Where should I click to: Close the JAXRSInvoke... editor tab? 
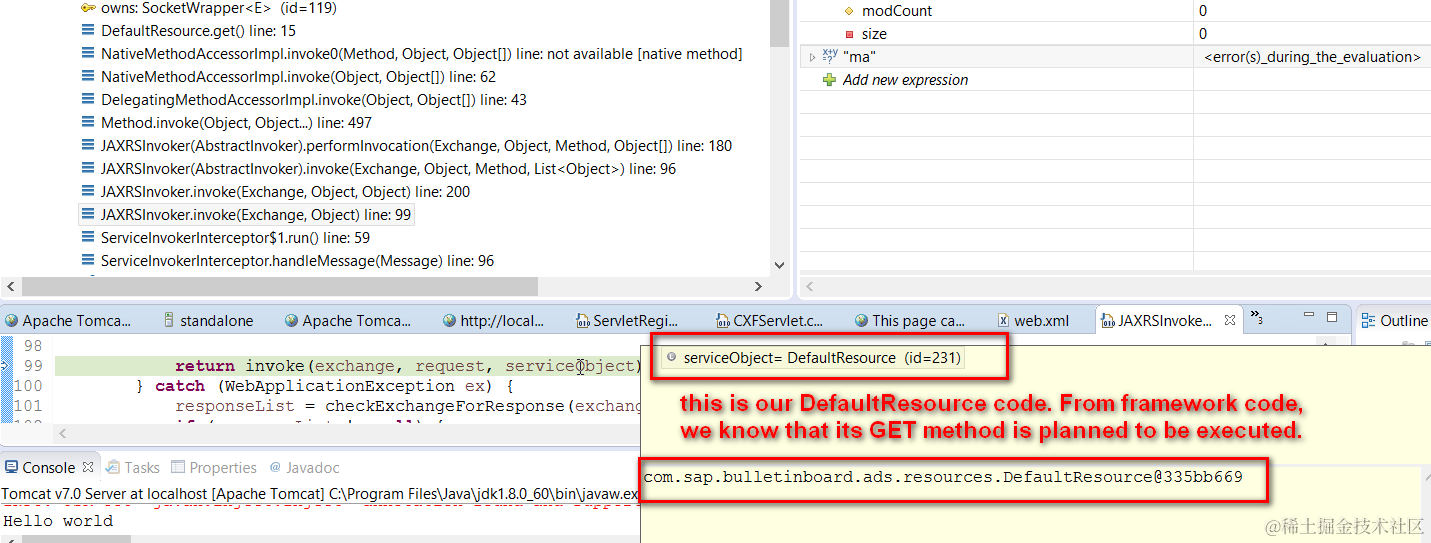tap(1230, 320)
